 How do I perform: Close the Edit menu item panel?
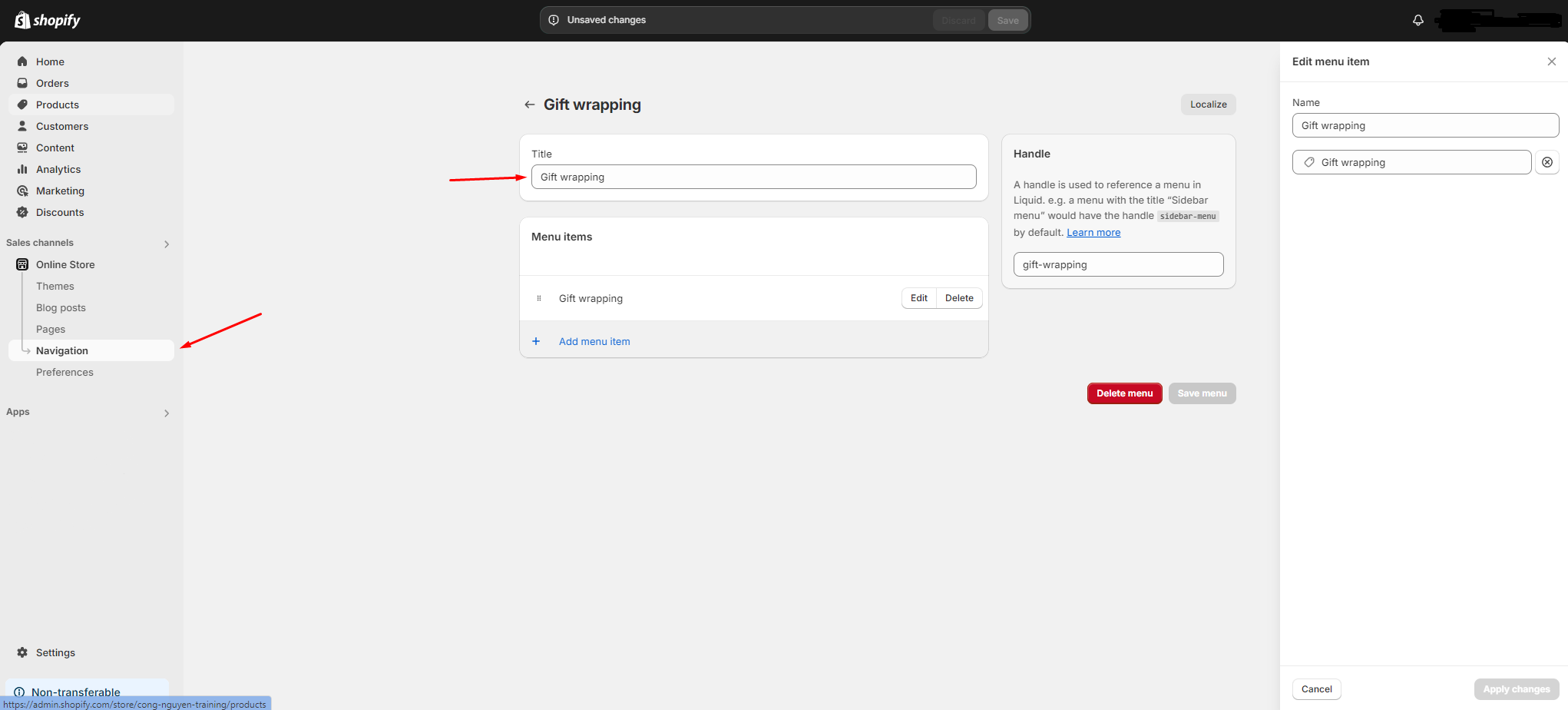[x=1552, y=61]
